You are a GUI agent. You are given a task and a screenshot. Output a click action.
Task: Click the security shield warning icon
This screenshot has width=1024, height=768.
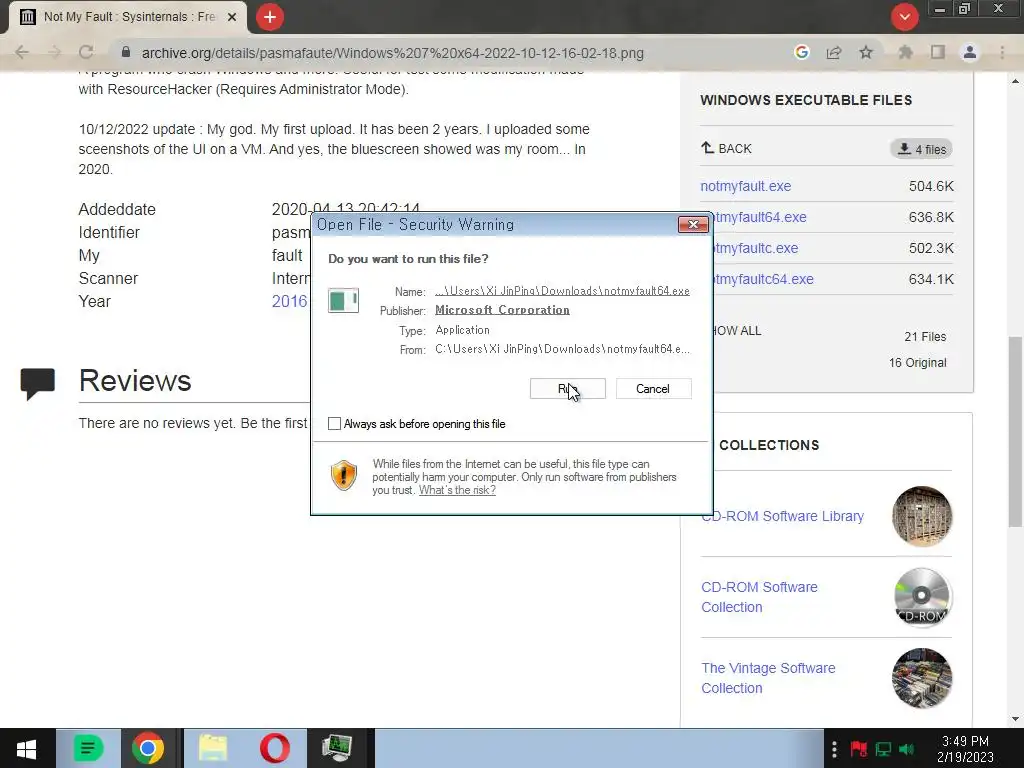click(x=344, y=475)
